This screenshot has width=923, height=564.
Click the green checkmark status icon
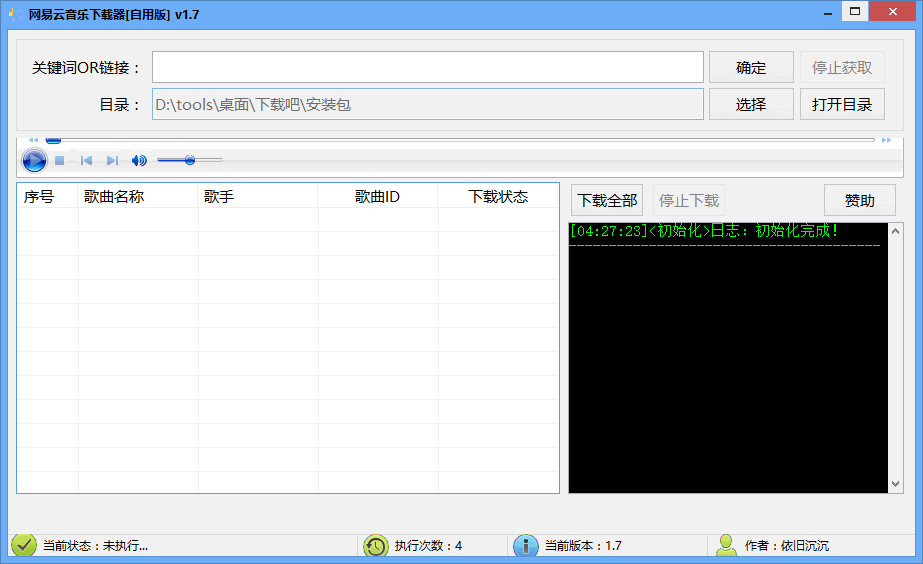(x=24, y=545)
